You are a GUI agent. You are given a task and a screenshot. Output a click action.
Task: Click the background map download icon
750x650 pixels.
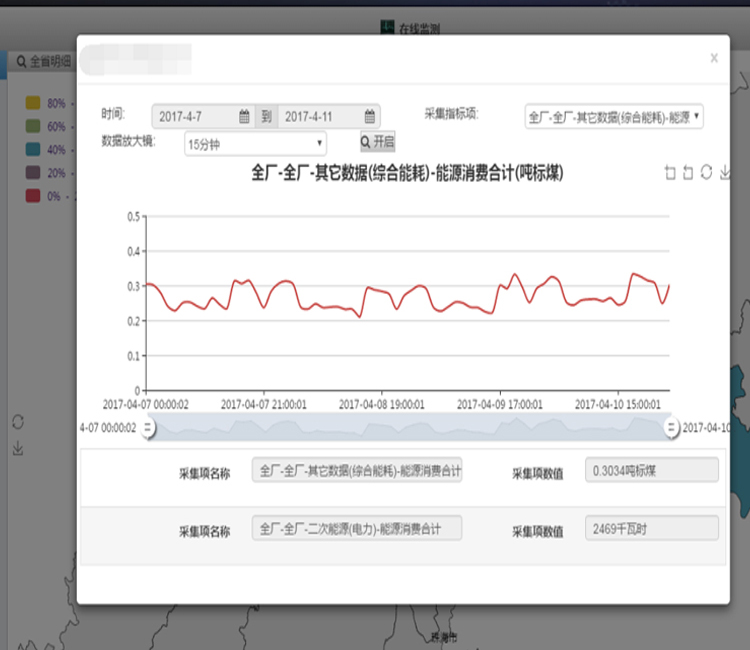[18, 449]
